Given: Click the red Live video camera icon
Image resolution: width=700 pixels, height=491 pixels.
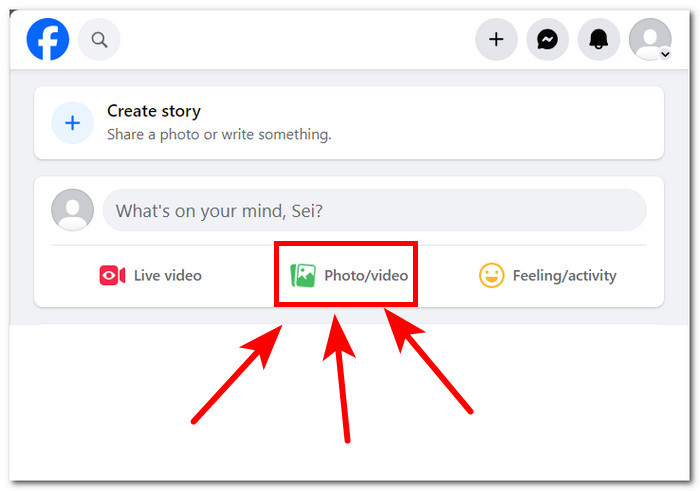Looking at the screenshot, I should (112, 276).
